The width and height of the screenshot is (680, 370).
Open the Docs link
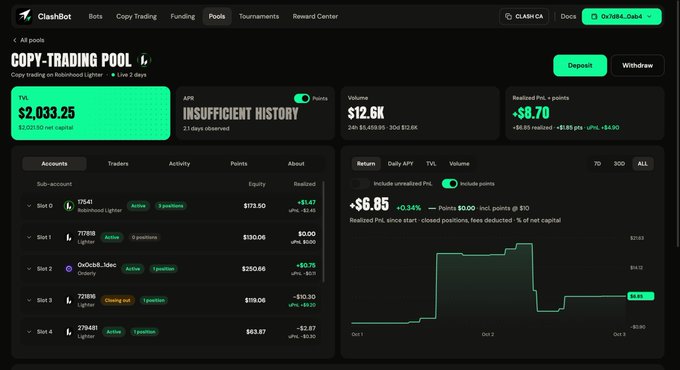point(568,16)
